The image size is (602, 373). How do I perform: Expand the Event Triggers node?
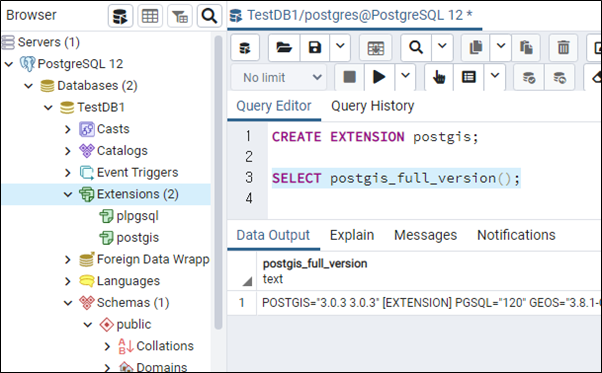click(x=68, y=173)
